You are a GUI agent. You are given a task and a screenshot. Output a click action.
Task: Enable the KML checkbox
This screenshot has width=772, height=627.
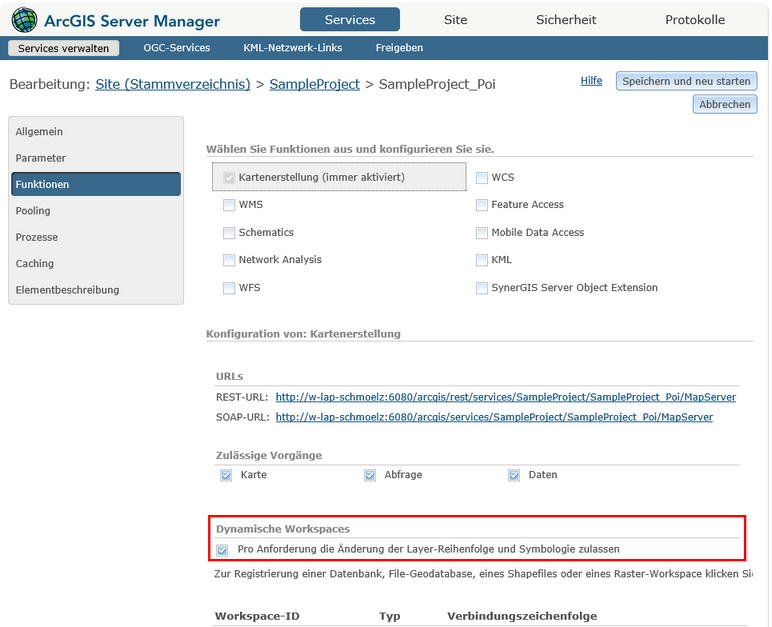(x=482, y=260)
